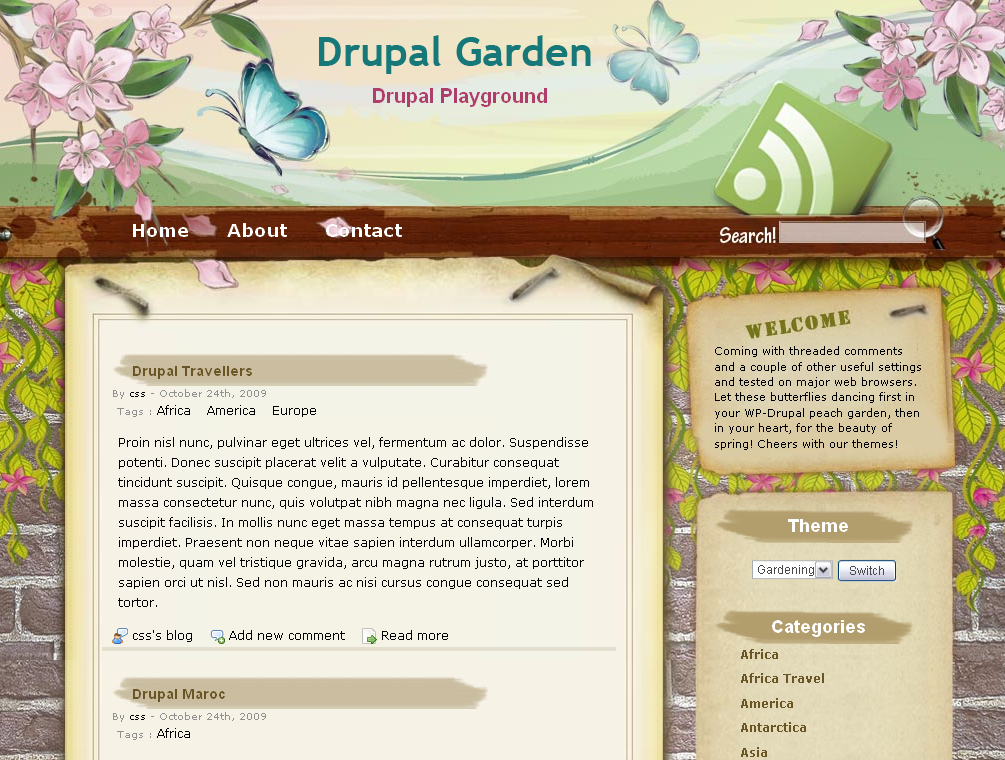Open the Drupal Garden site title
This screenshot has height=760, width=1005.
[454, 52]
